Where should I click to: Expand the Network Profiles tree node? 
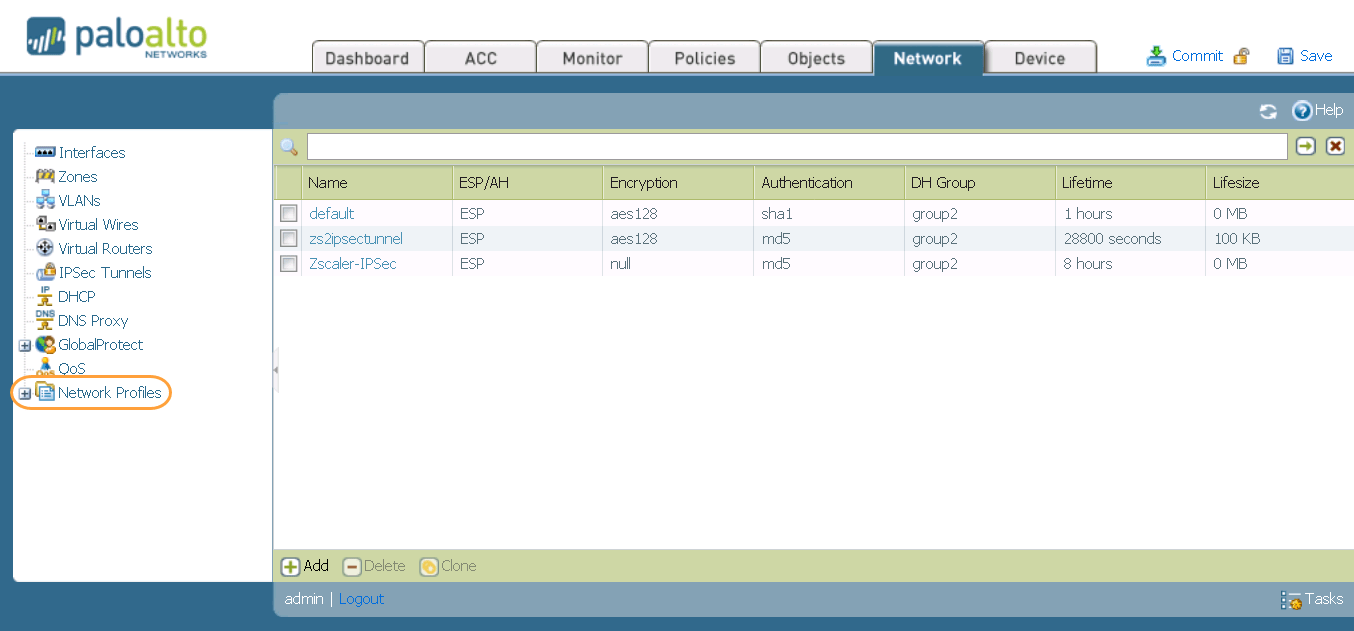(x=23, y=392)
